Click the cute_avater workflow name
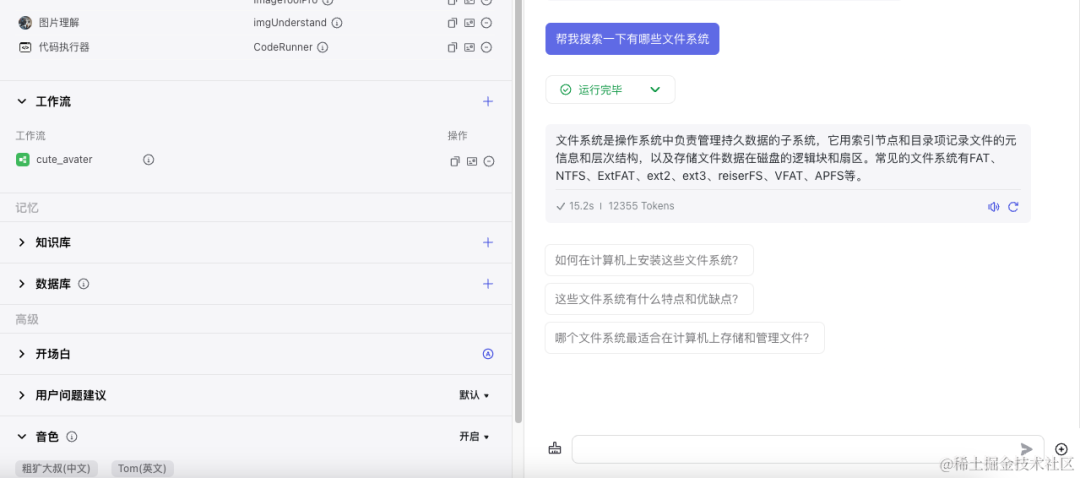Screen dimensions: 1080x478 click(64, 159)
